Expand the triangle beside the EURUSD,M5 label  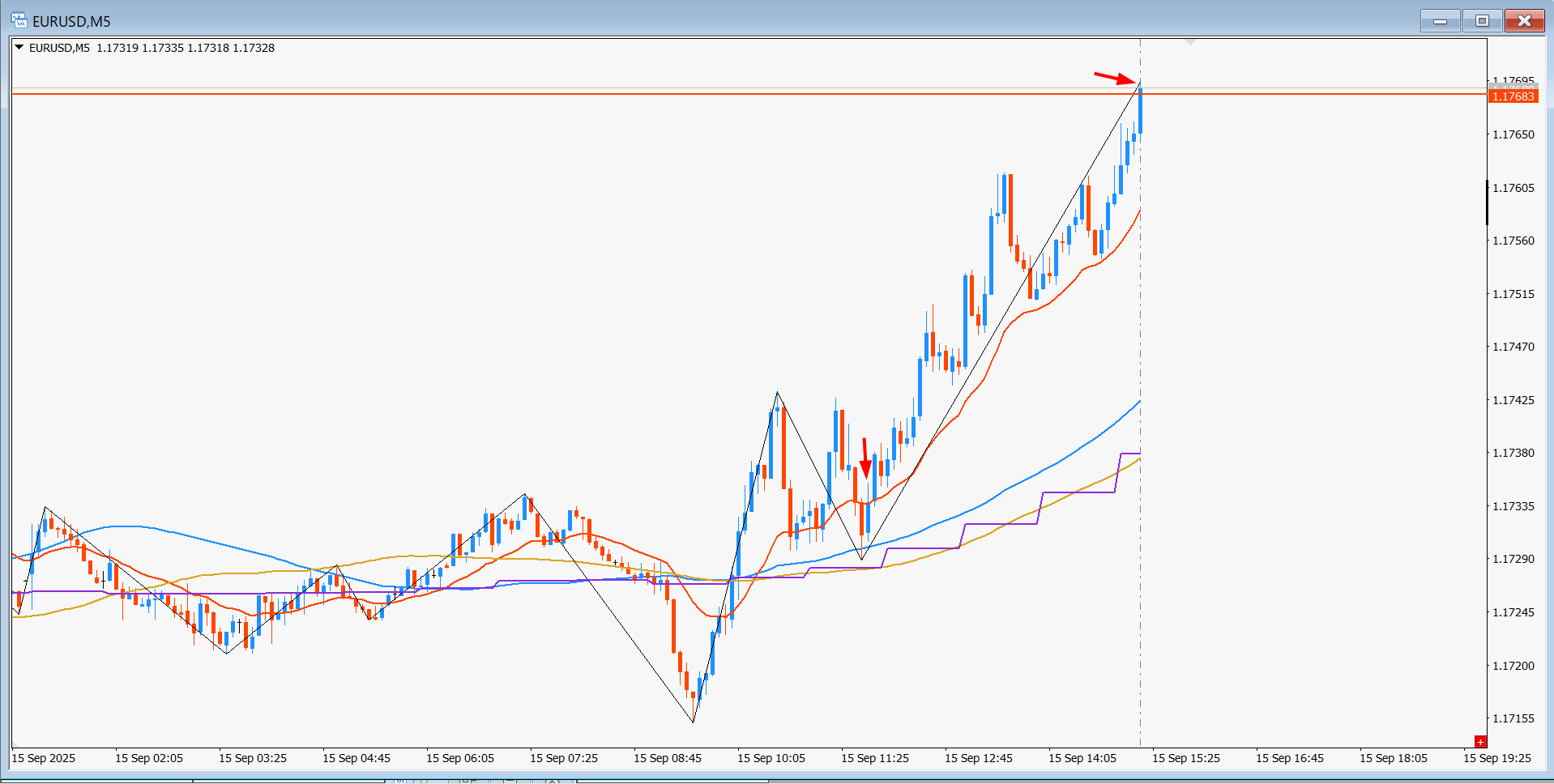(19, 48)
